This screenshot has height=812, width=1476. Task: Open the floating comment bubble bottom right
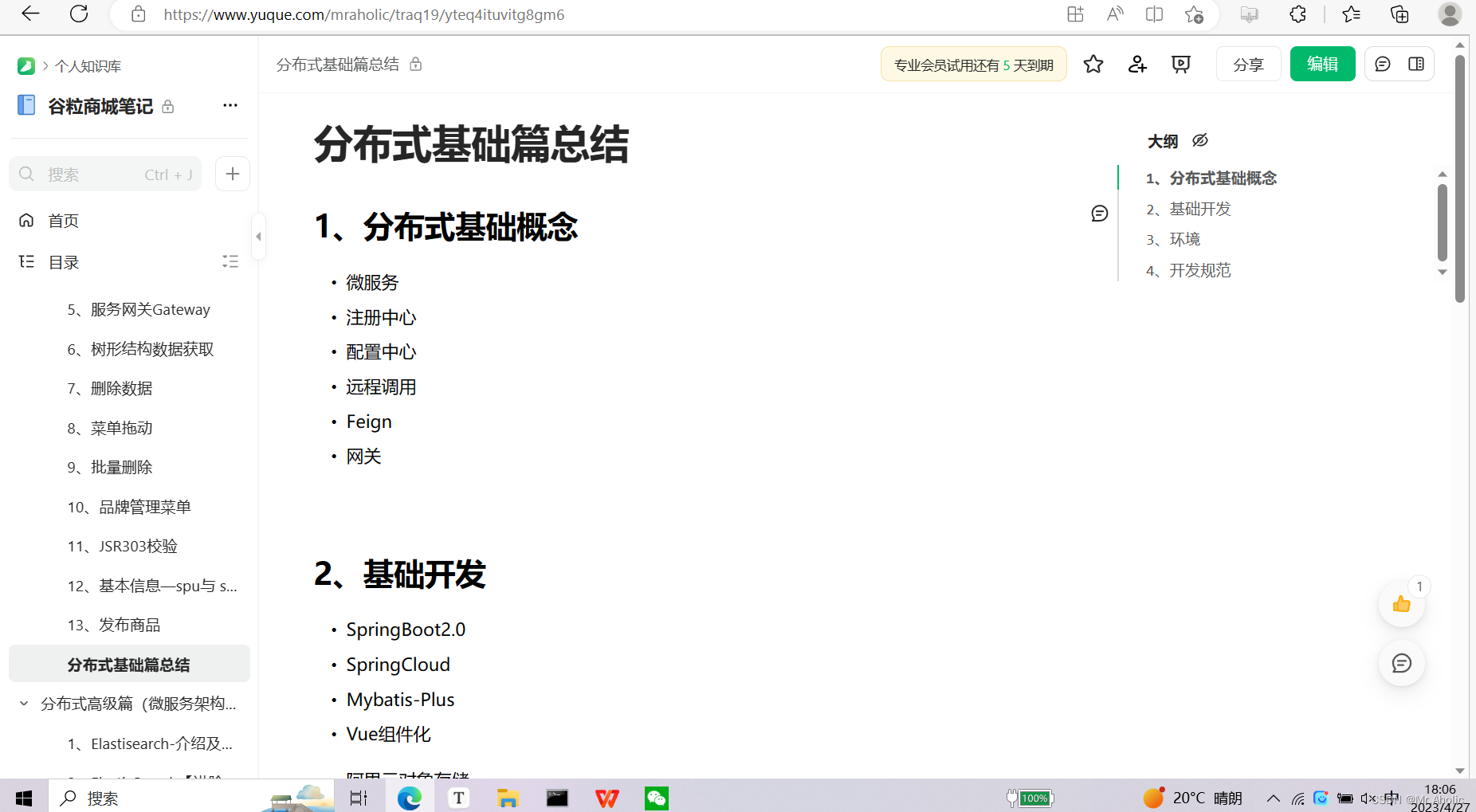click(x=1401, y=663)
